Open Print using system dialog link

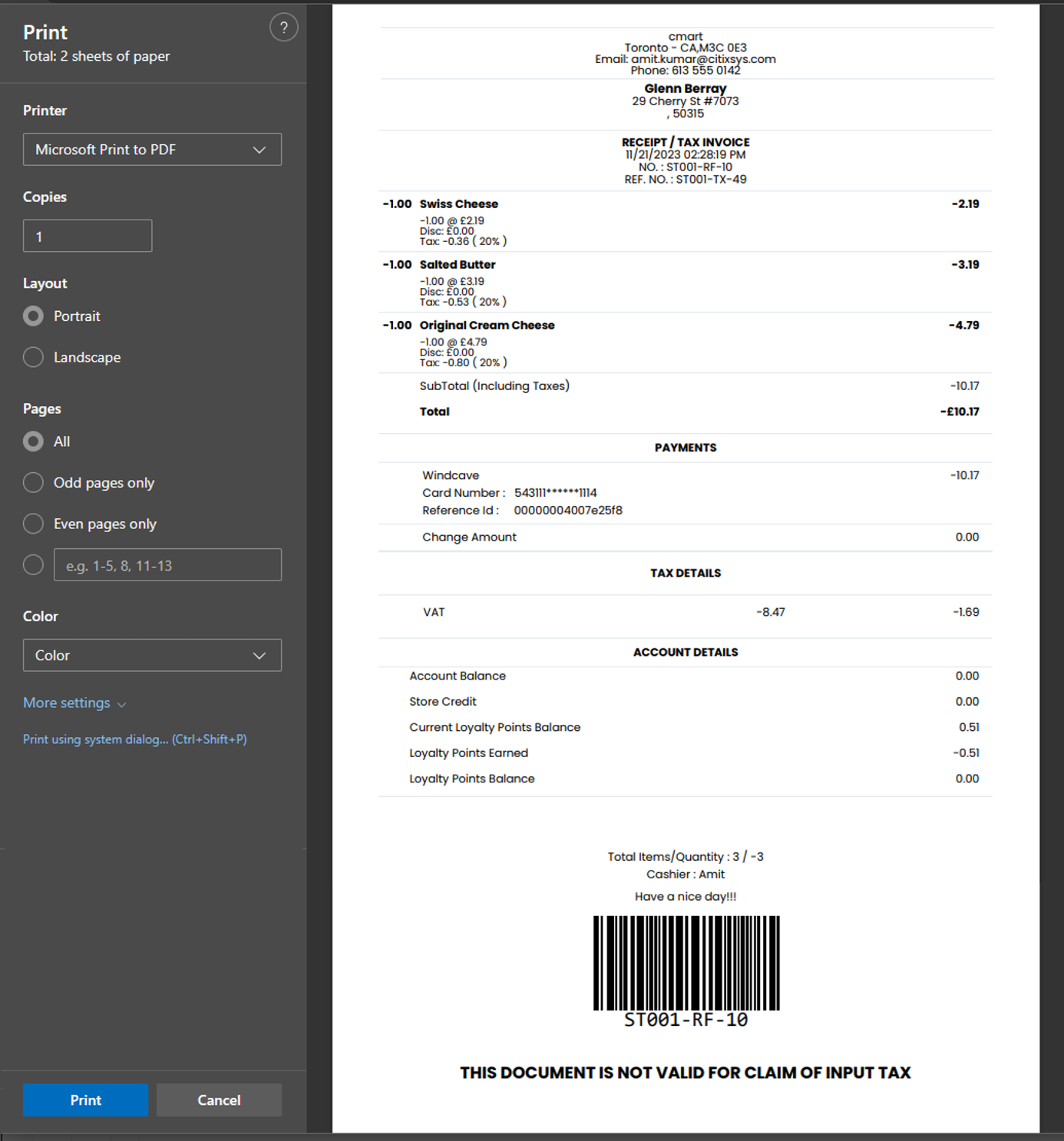[x=135, y=739]
